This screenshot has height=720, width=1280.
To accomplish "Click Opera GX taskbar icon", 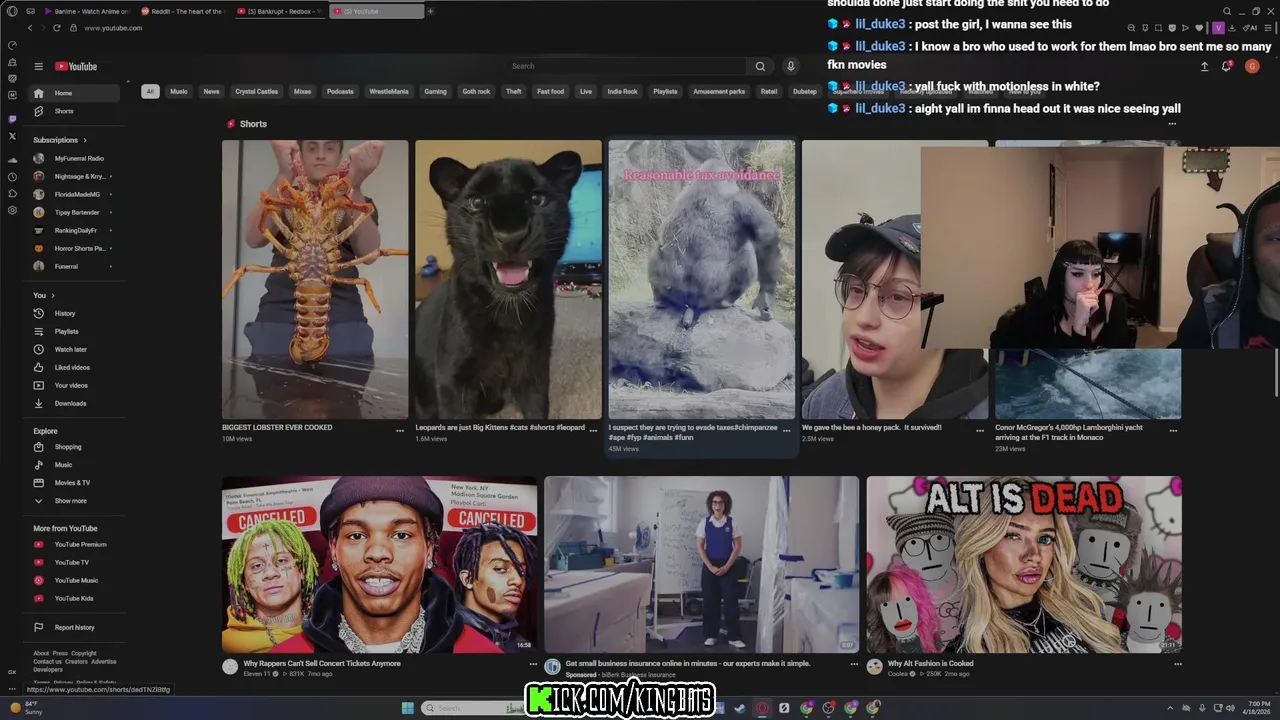I will click(x=762, y=708).
